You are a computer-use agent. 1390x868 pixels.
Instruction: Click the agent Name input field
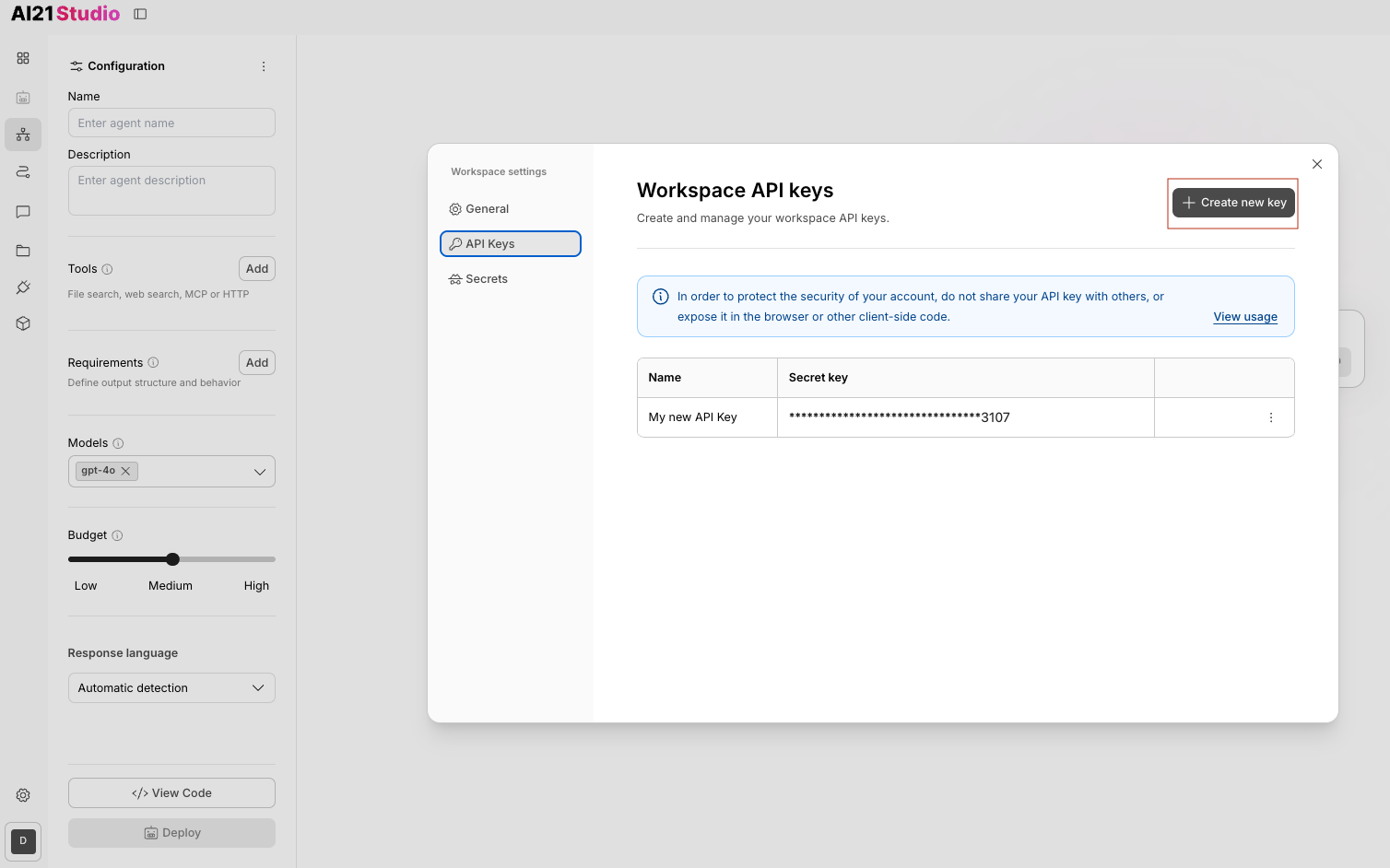[x=171, y=123]
